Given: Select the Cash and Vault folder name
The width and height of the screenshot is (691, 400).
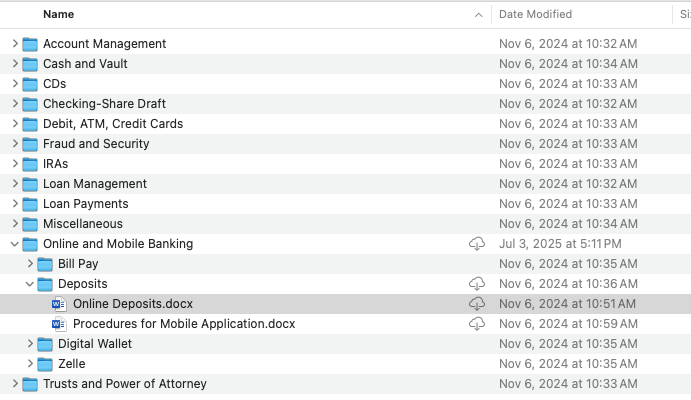Looking at the screenshot, I should (85, 64).
